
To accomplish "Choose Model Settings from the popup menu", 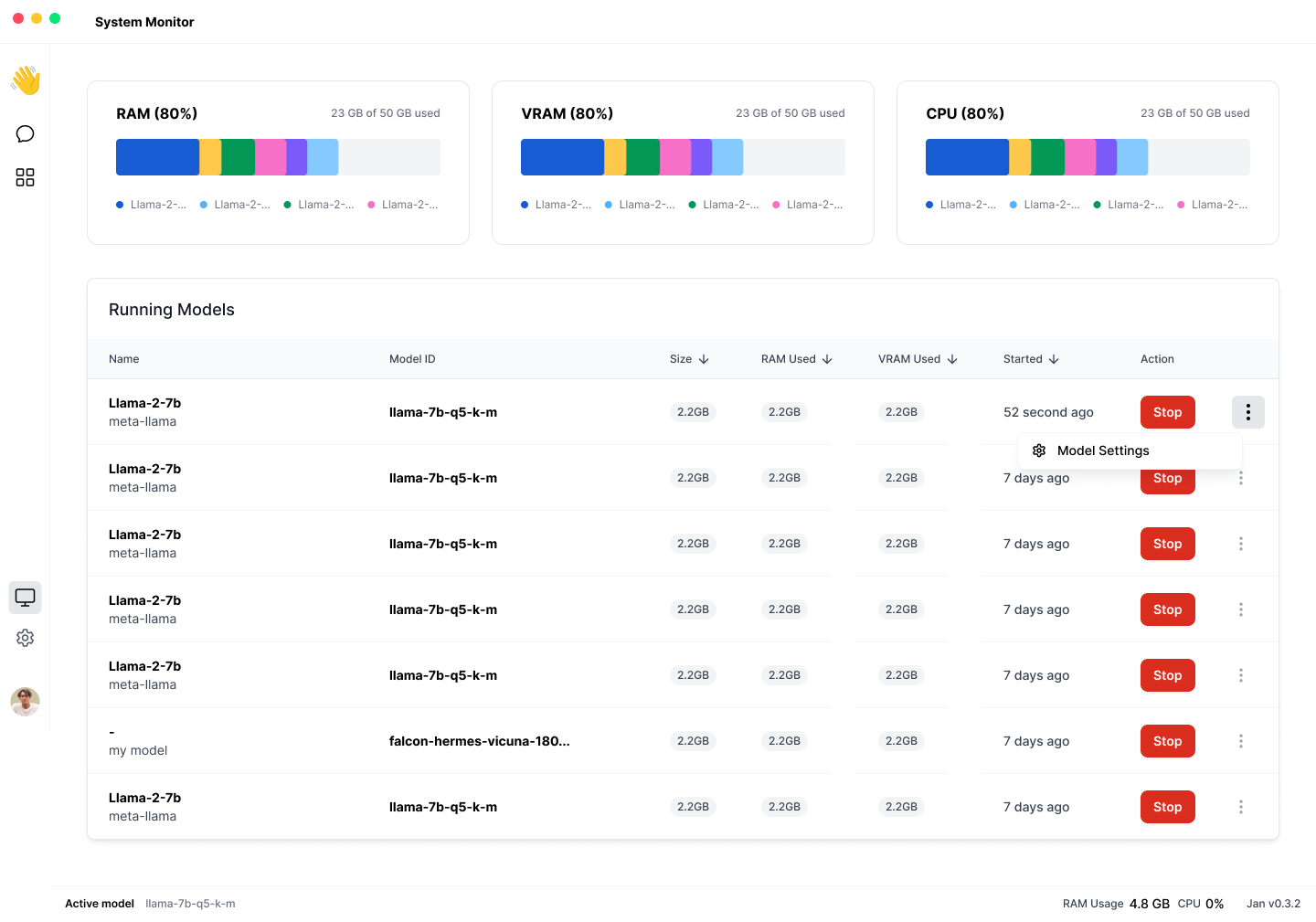I will click(1102, 450).
